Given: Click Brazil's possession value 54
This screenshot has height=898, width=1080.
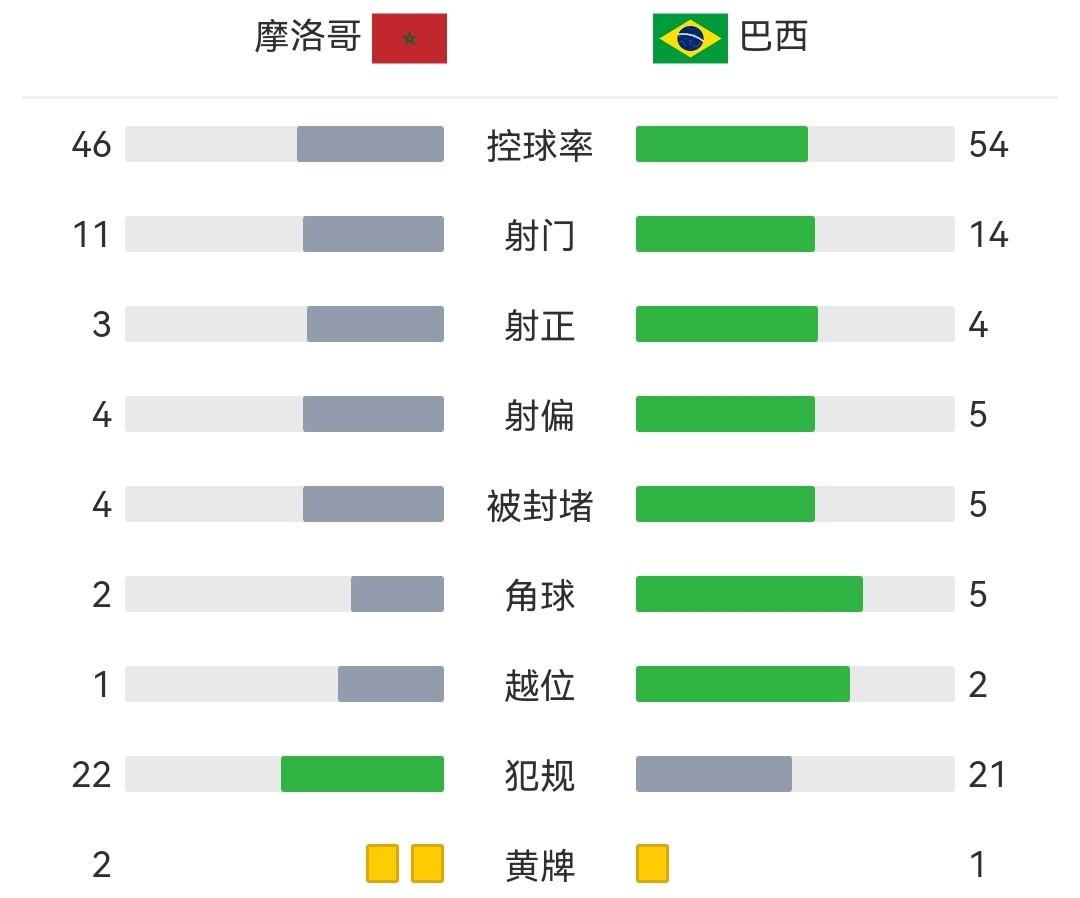Looking at the screenshot, I should click(989, 145).
